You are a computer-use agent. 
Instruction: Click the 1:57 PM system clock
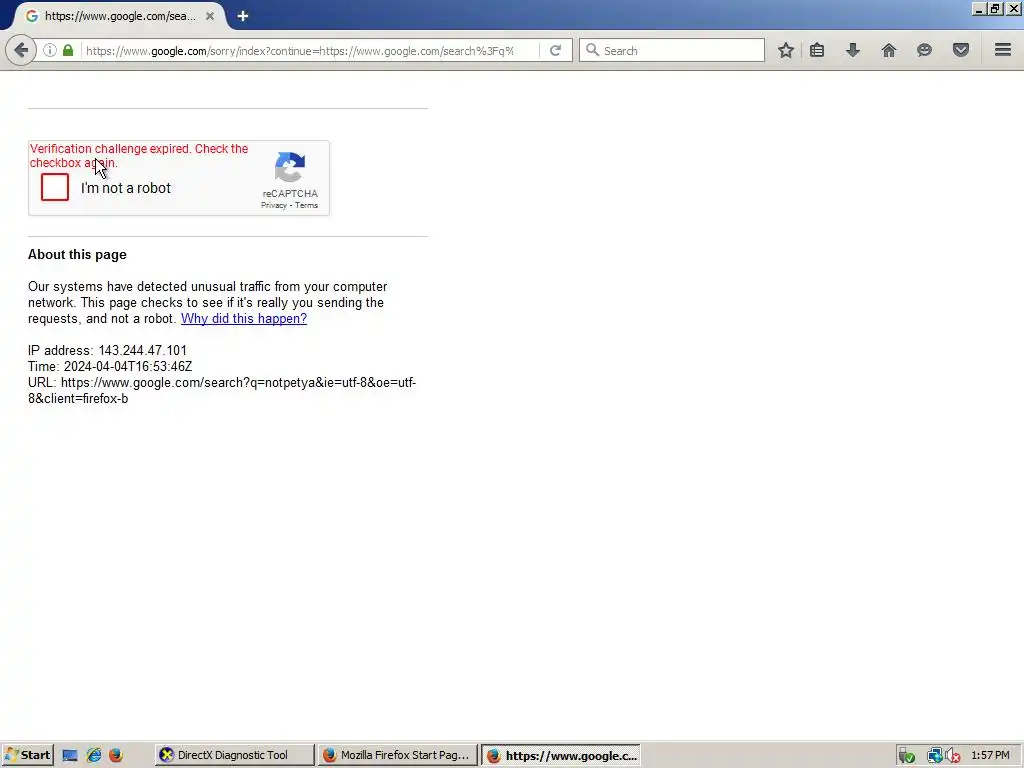point(991,756)
